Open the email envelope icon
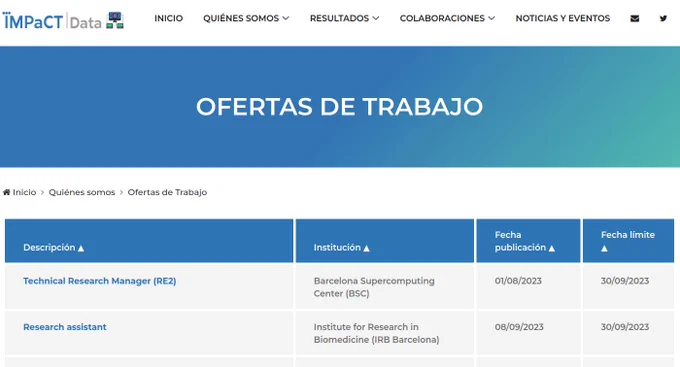The height and width of the screenshot is (367, 680). (634, 18)
